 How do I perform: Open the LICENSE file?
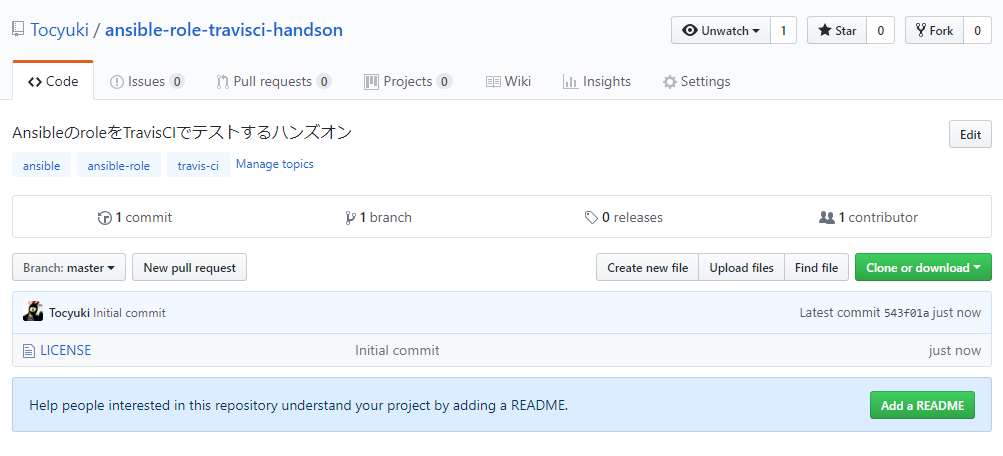click(x=66, y=350)
